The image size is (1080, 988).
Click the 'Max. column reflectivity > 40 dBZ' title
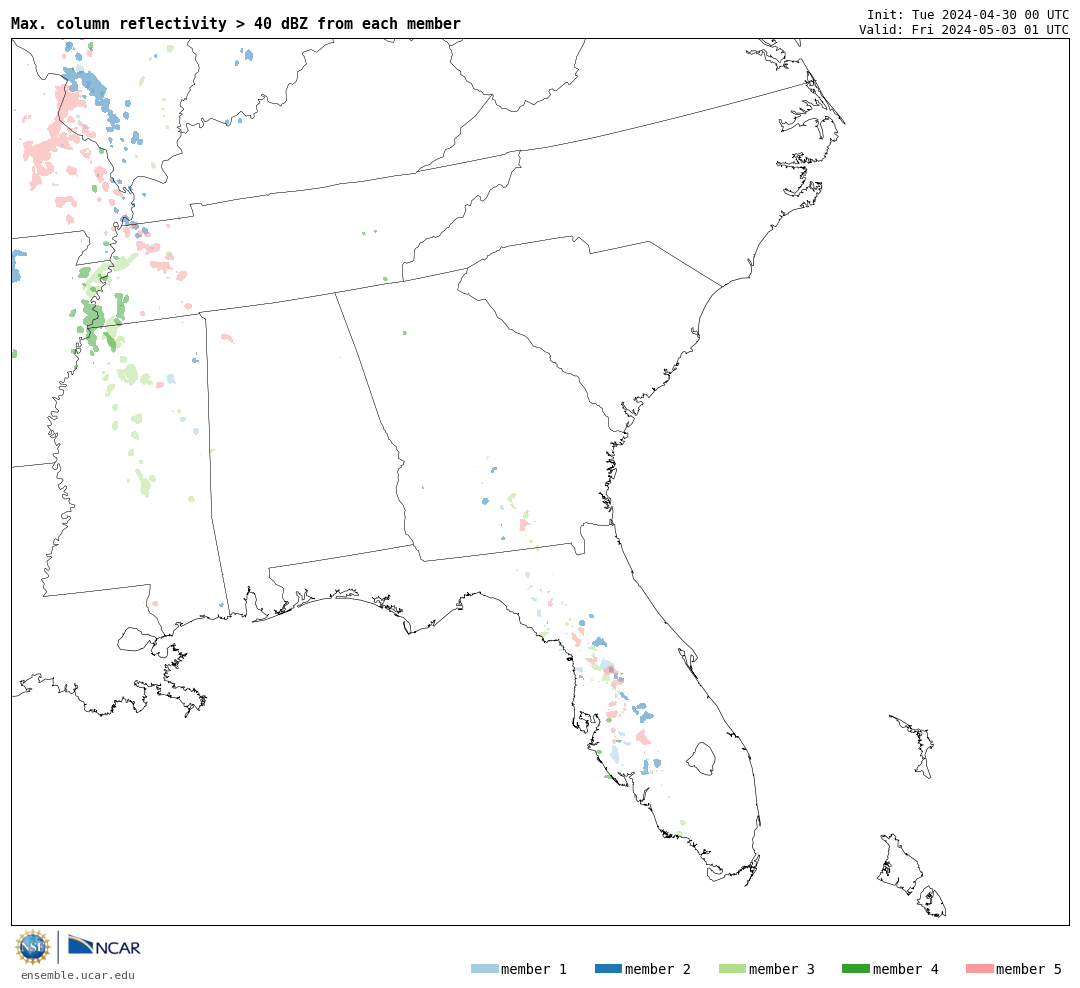[x=236, y=23]
